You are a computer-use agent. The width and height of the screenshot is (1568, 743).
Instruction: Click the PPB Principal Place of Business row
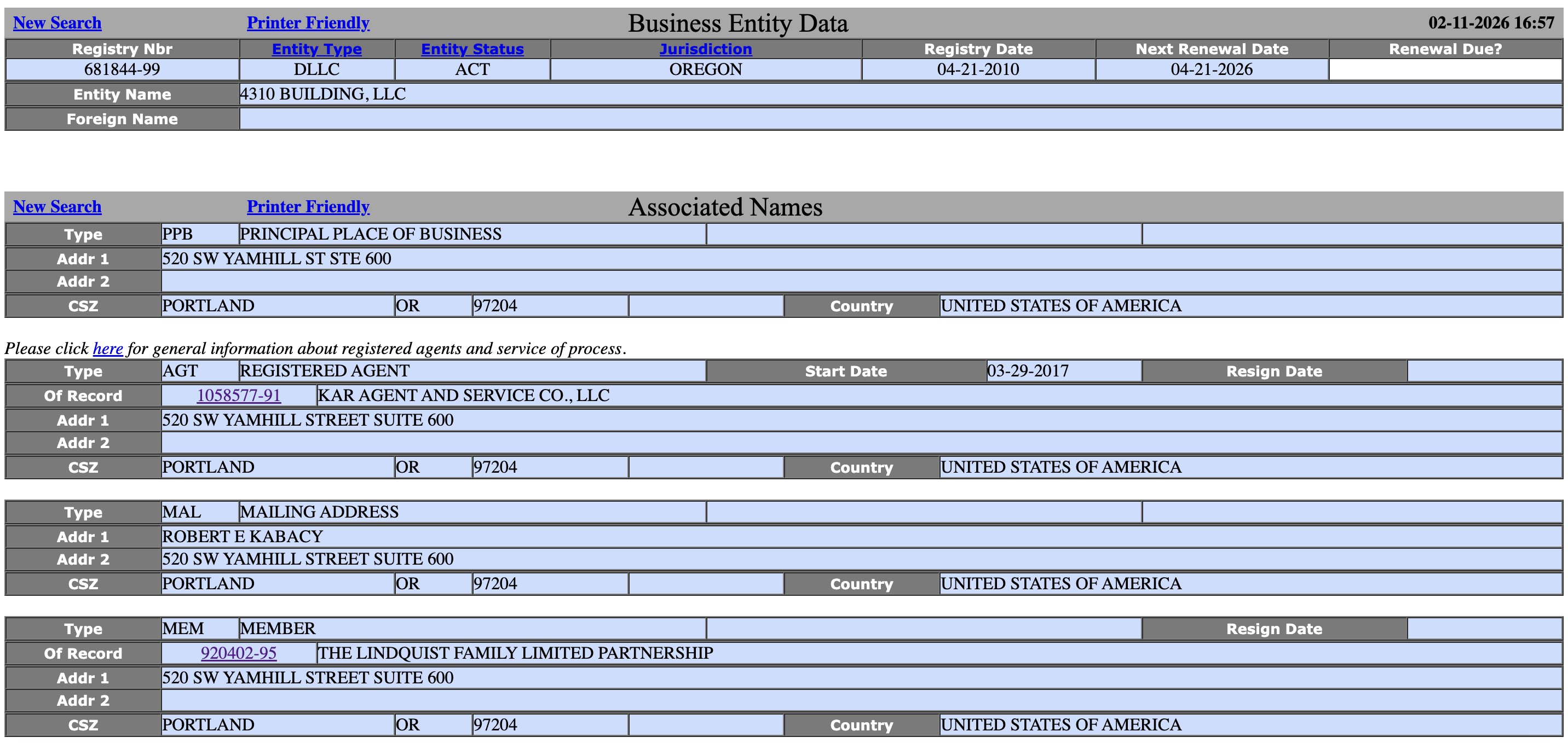point(370,234)
